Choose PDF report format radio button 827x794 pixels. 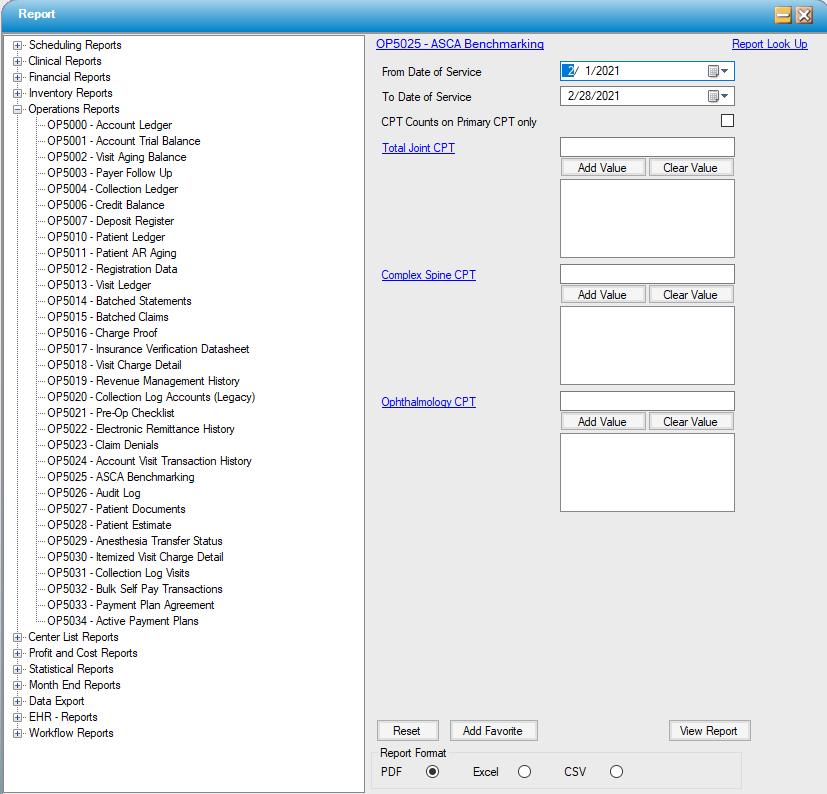432,771
